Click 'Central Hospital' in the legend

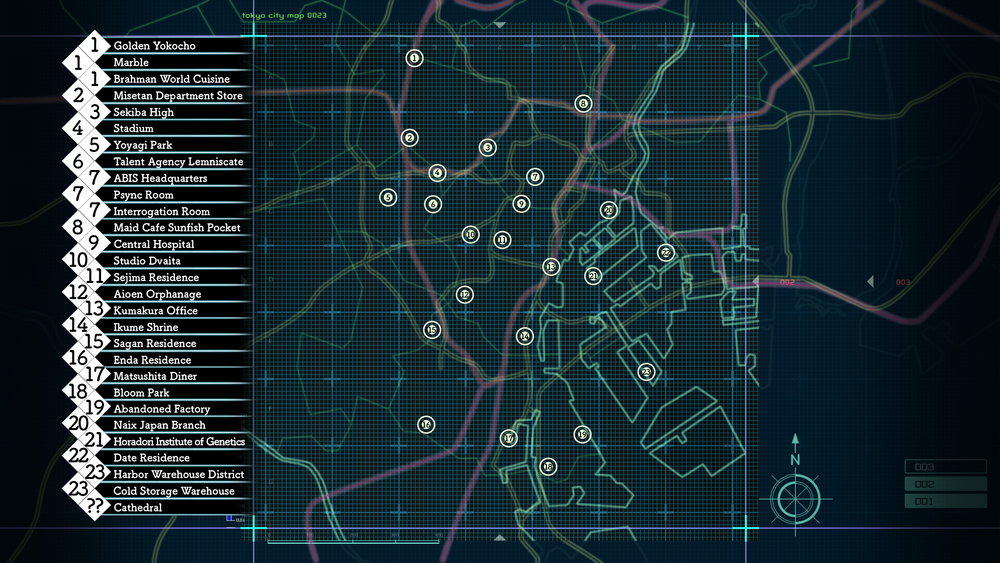154,244
